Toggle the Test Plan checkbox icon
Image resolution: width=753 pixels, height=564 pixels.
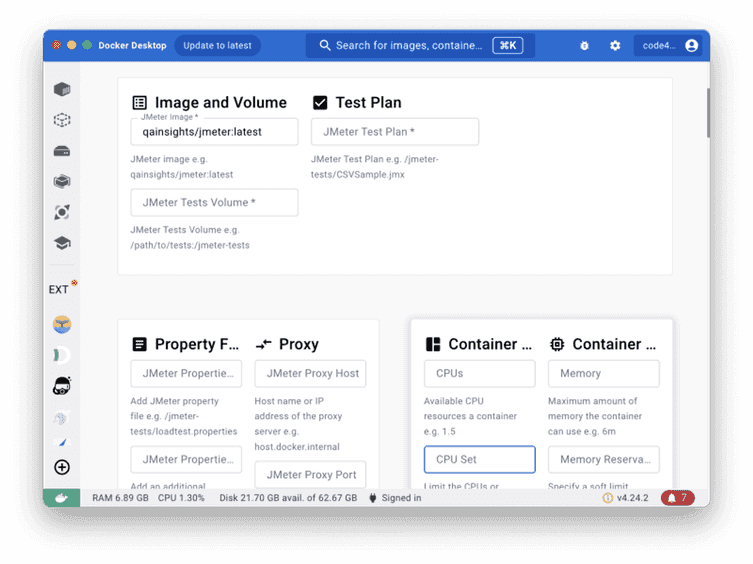coord(320,103)
